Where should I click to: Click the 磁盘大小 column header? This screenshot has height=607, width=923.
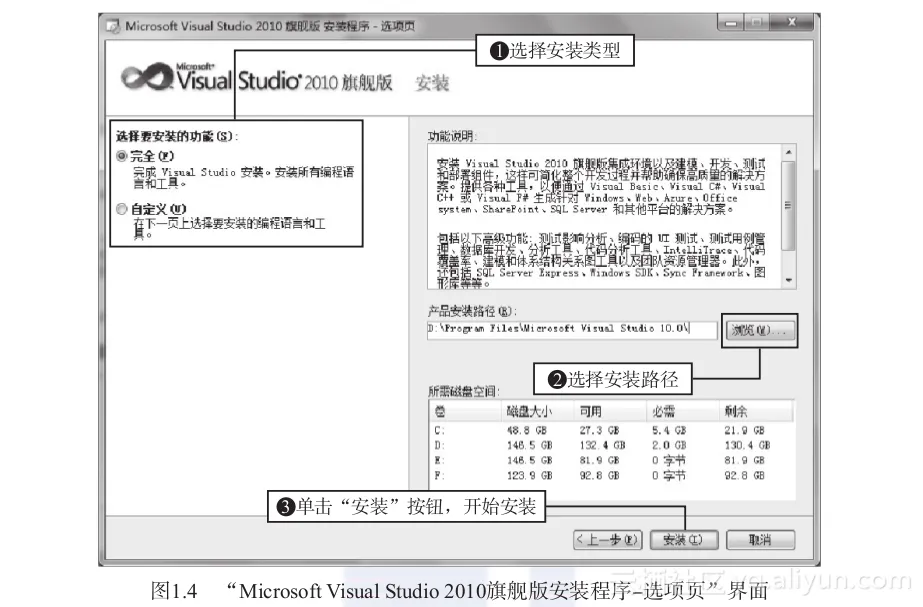[x=538, y=411]
